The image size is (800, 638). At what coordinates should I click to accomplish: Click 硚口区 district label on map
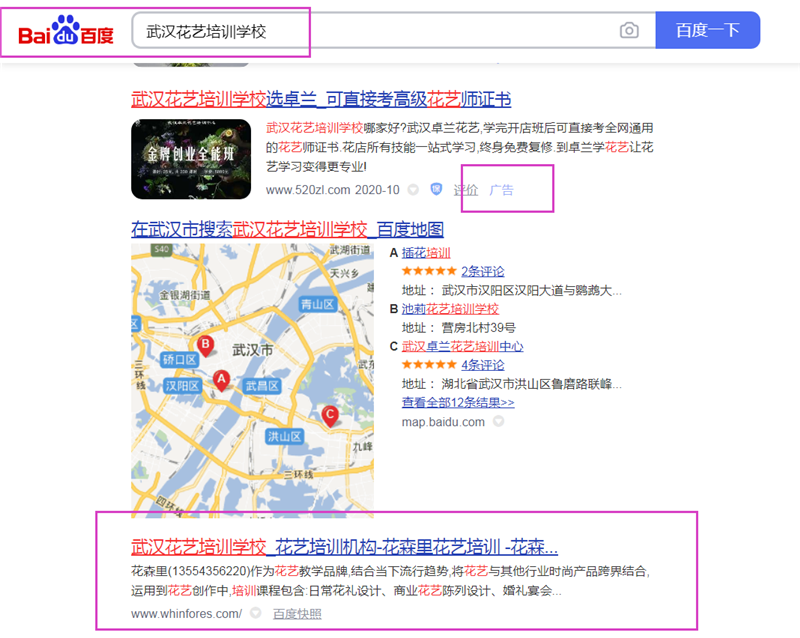click(179, 360)
